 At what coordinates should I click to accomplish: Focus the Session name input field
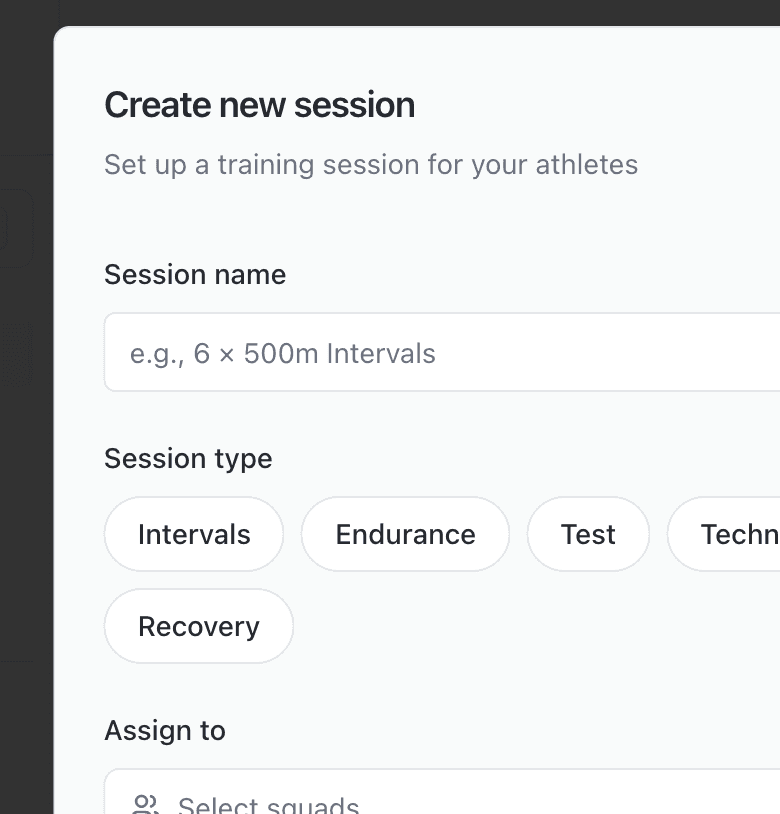pyautogui.click(x=440, y=353)
